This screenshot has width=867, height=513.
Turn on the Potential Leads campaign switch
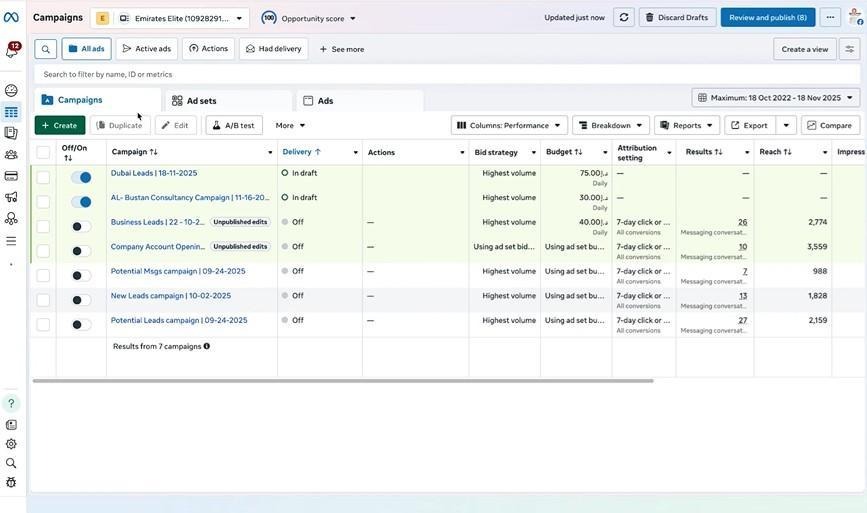pyautogui.click(x=81, y=324)
